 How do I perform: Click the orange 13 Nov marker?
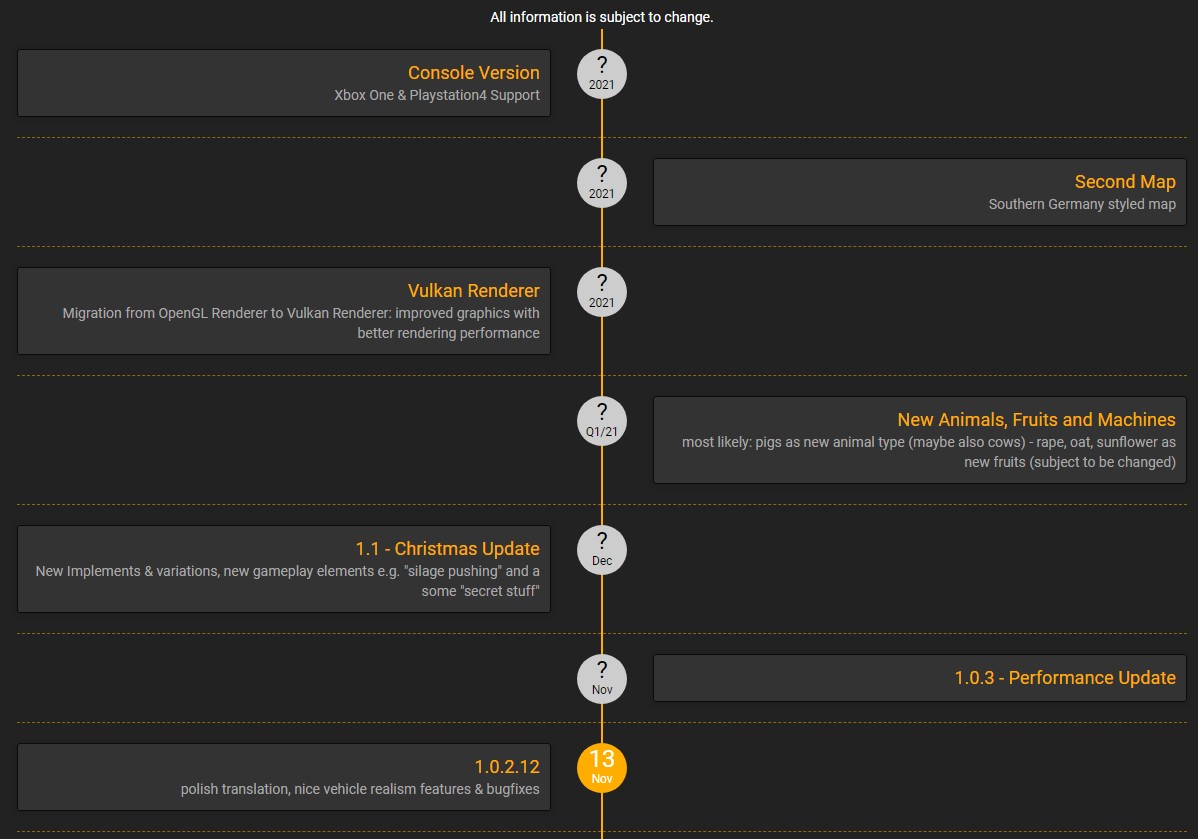tap(601, 768)
